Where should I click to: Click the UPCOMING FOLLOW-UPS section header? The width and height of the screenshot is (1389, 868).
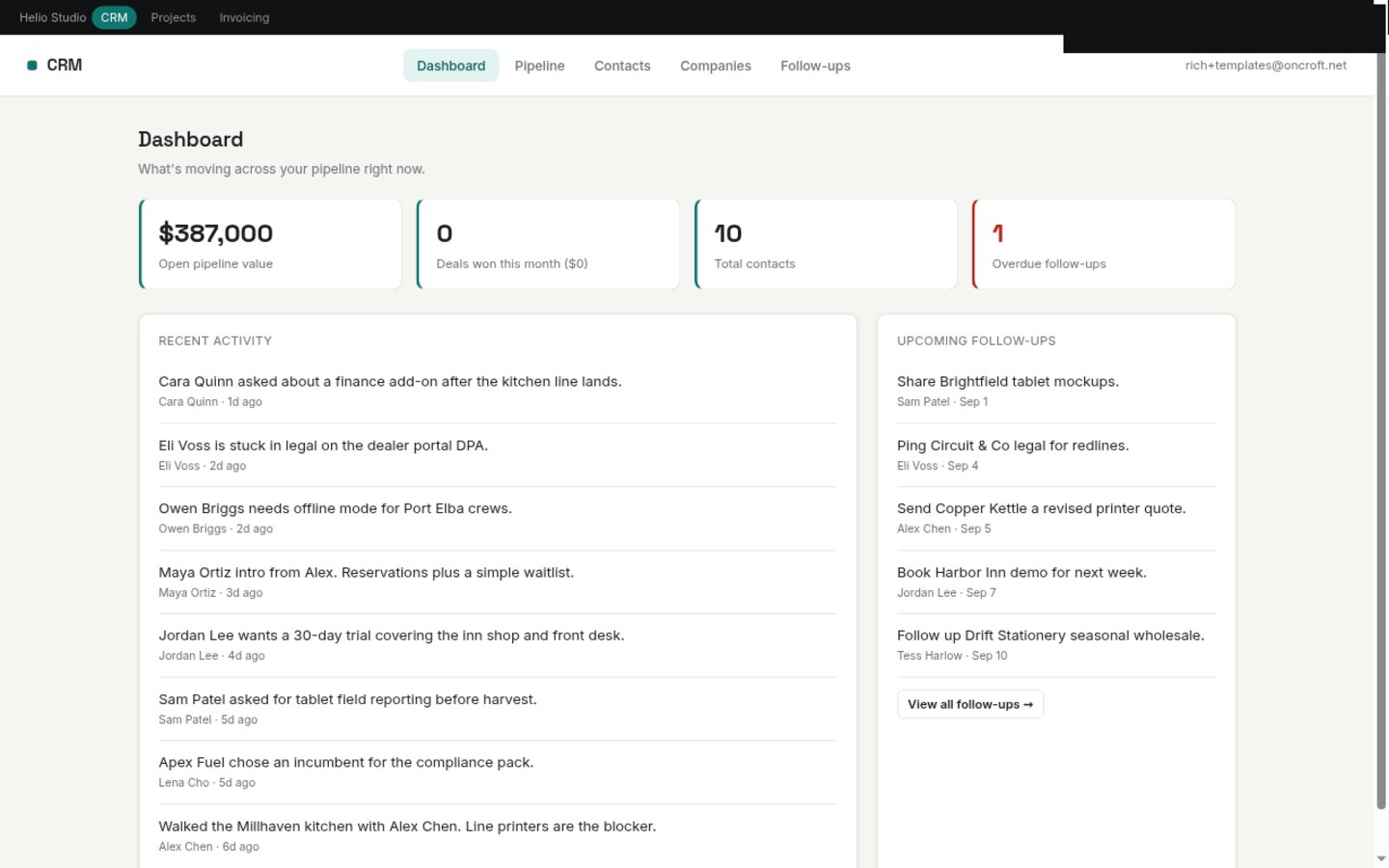(x=976, y=340)
